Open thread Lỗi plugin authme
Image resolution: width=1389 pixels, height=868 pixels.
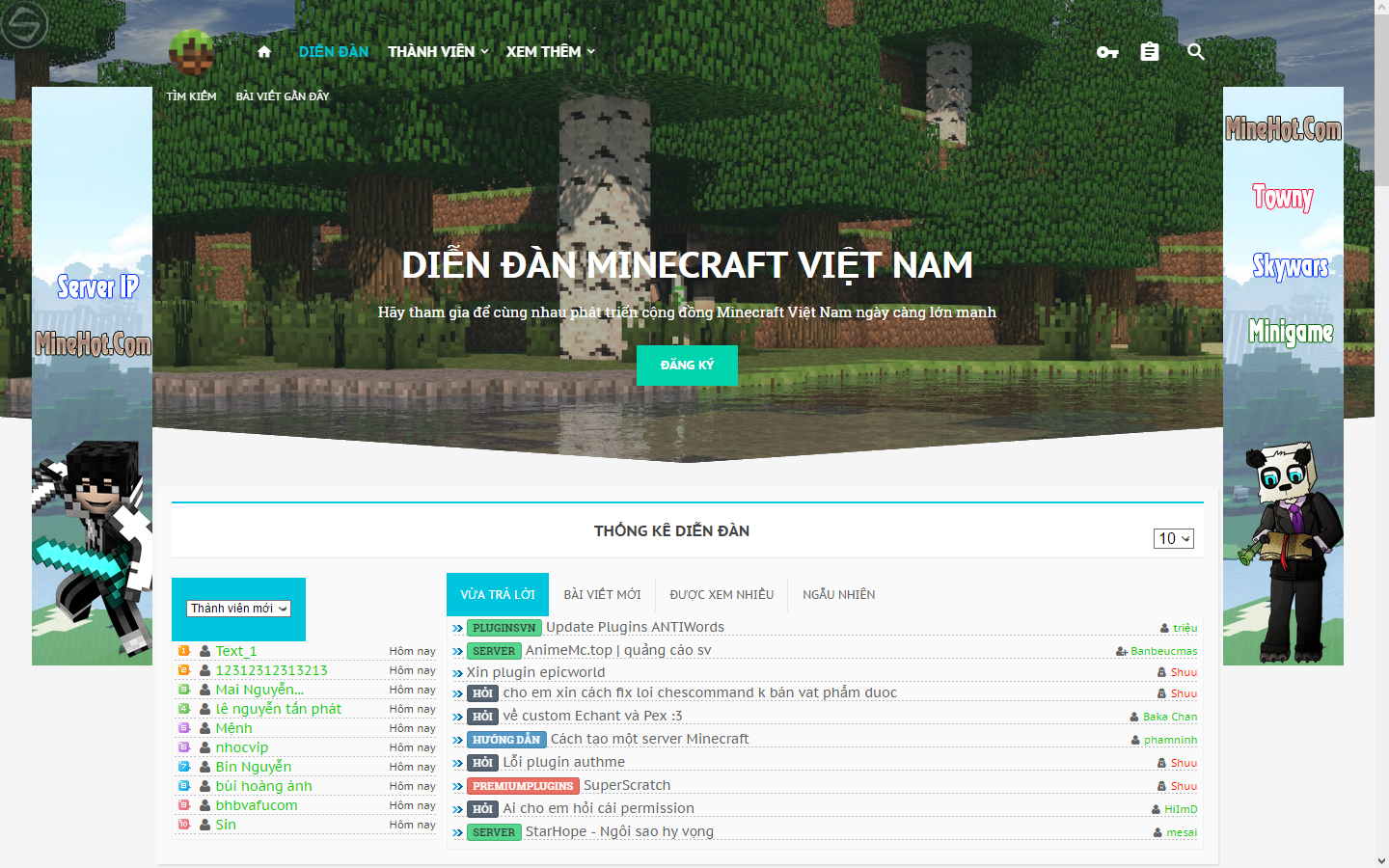tap(563, 762)
